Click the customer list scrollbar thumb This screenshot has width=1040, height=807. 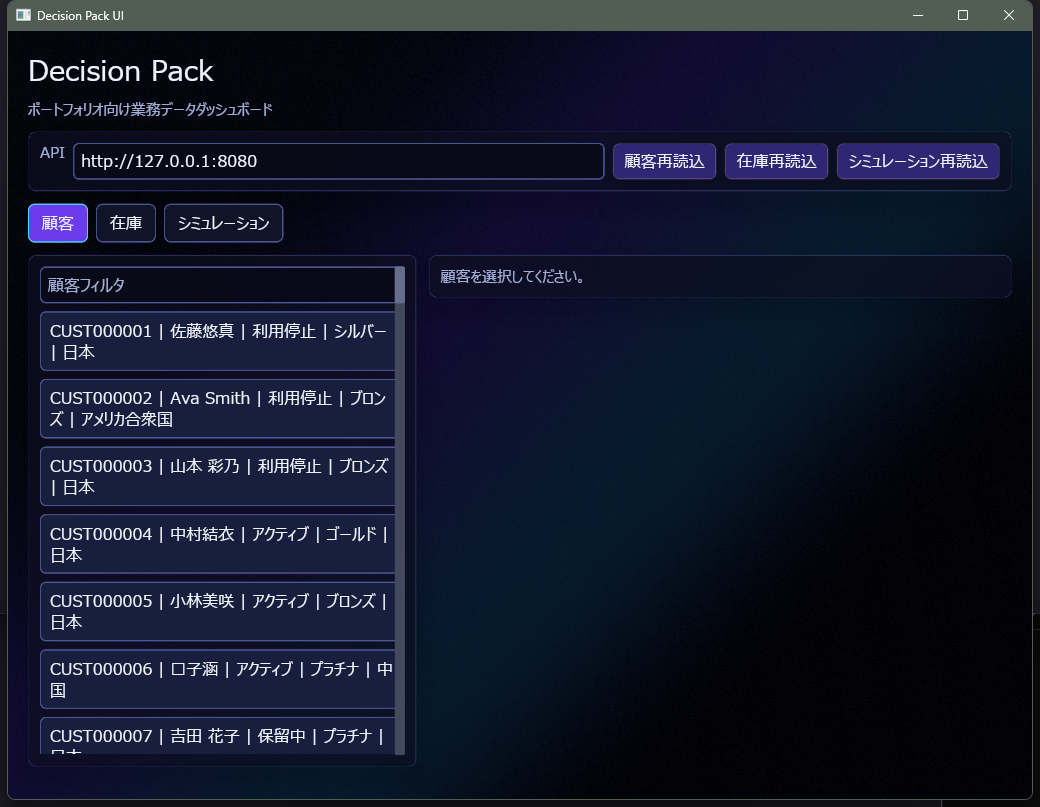(400, 285)
